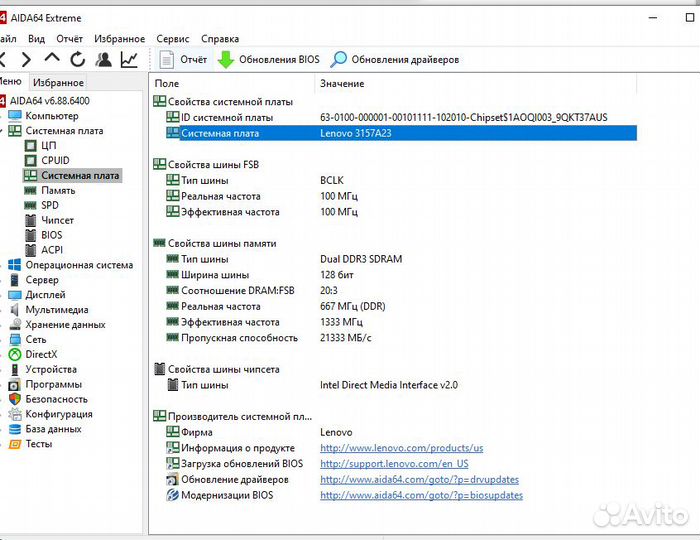Click the 667 МГц (DDR) value
The width and height of the screenshot is (700, 540).
coord(353,307)
